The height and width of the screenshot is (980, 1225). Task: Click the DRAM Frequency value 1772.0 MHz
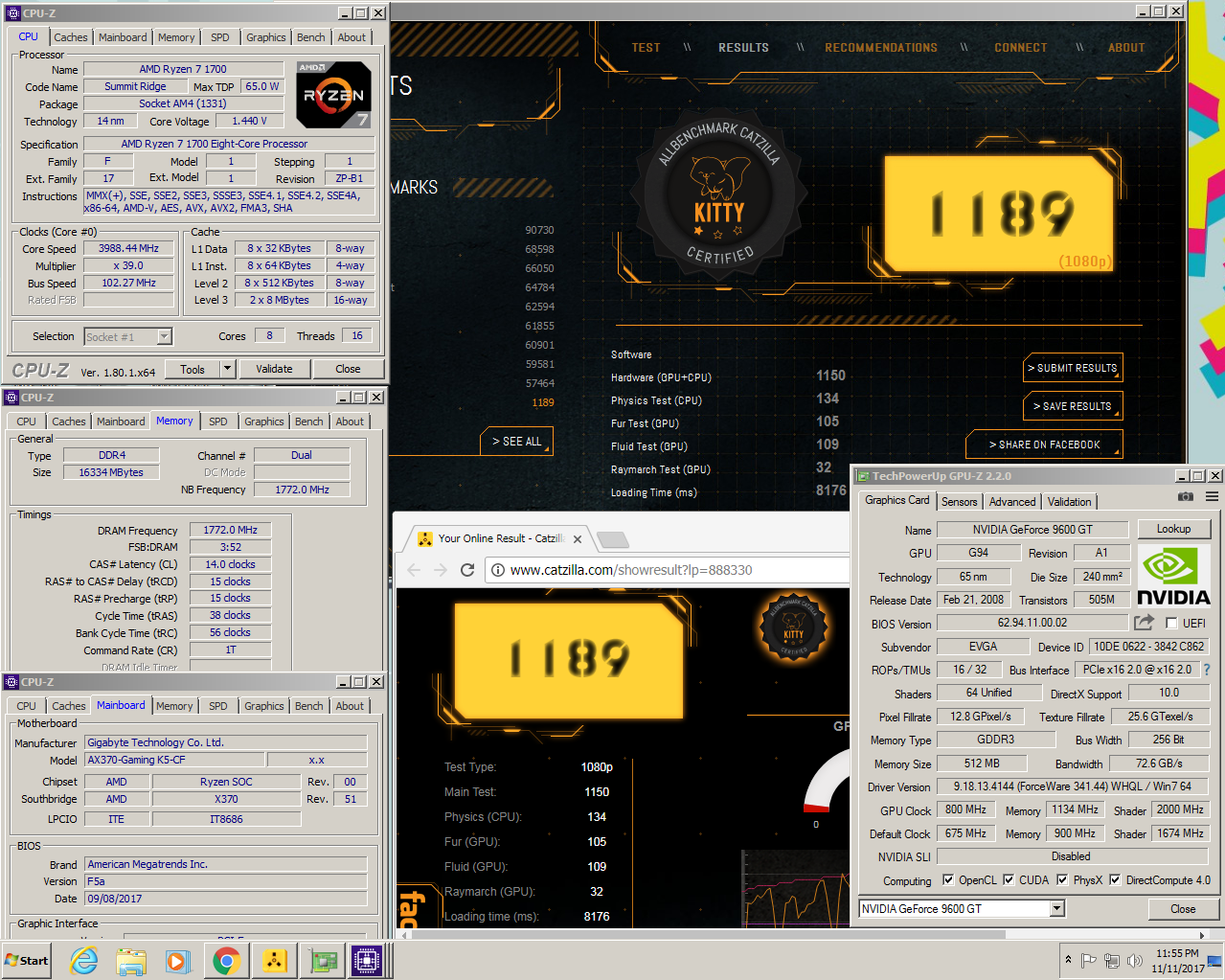(230, 530)
